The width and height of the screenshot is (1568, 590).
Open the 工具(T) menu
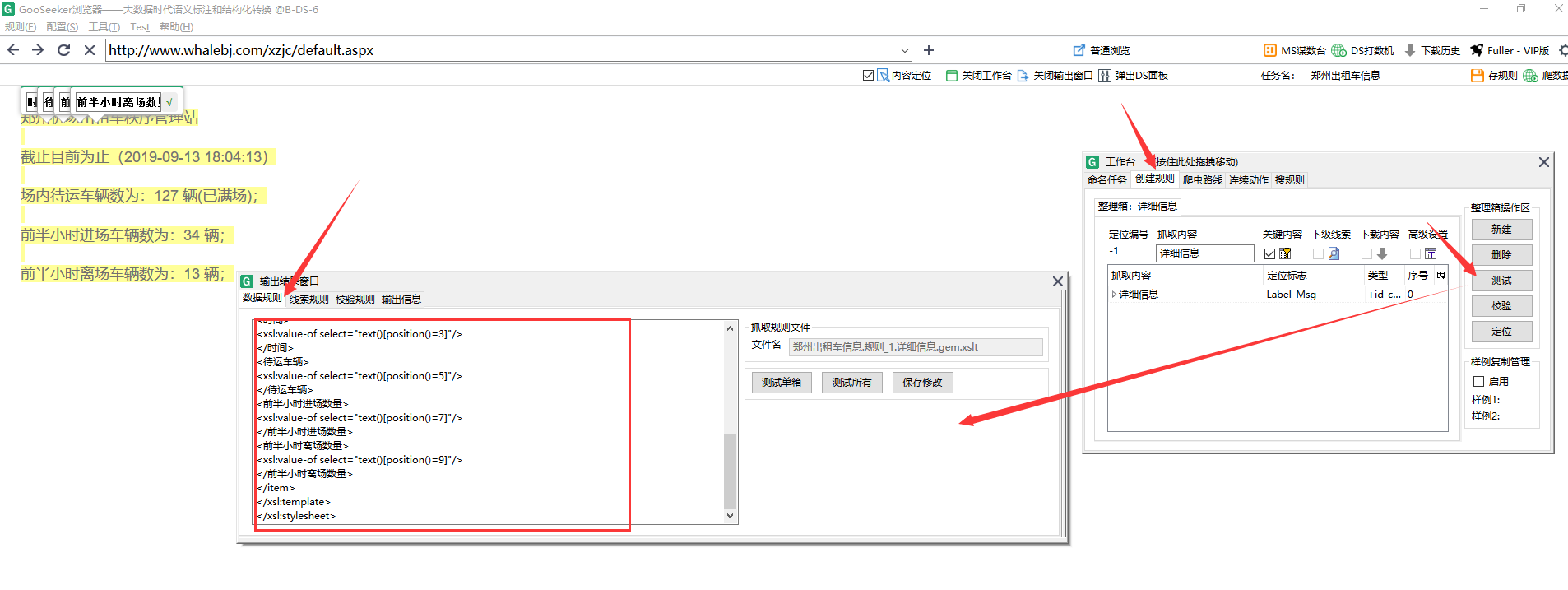(104, 27)
